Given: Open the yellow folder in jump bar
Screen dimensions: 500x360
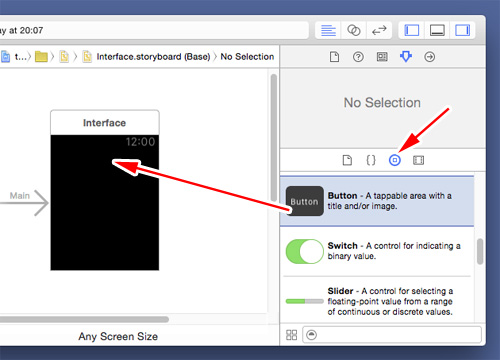Looking at the screenshot, I should coord(41,57).
